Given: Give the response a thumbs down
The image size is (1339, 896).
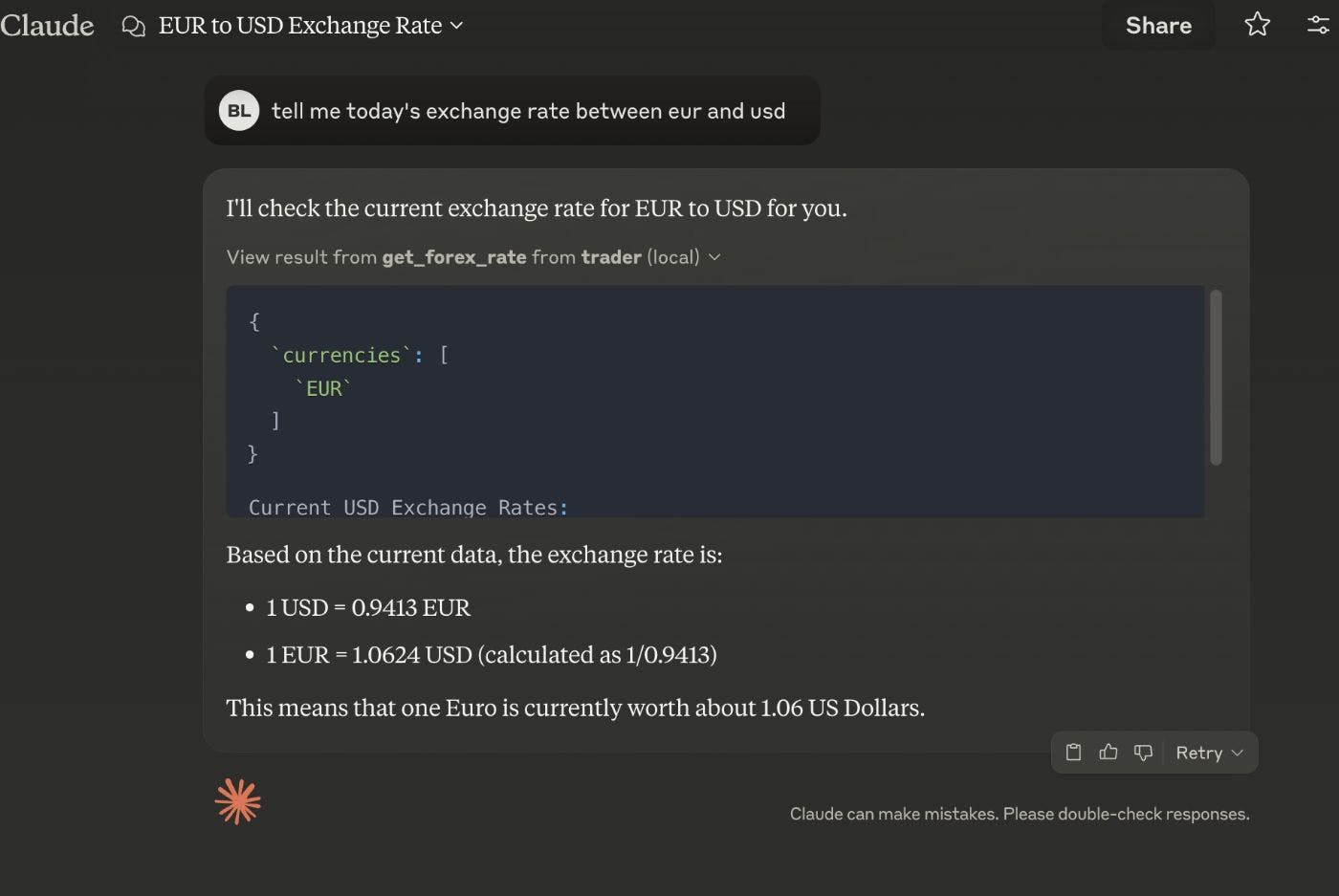Looking at the screenshot, I should 1143,753.
